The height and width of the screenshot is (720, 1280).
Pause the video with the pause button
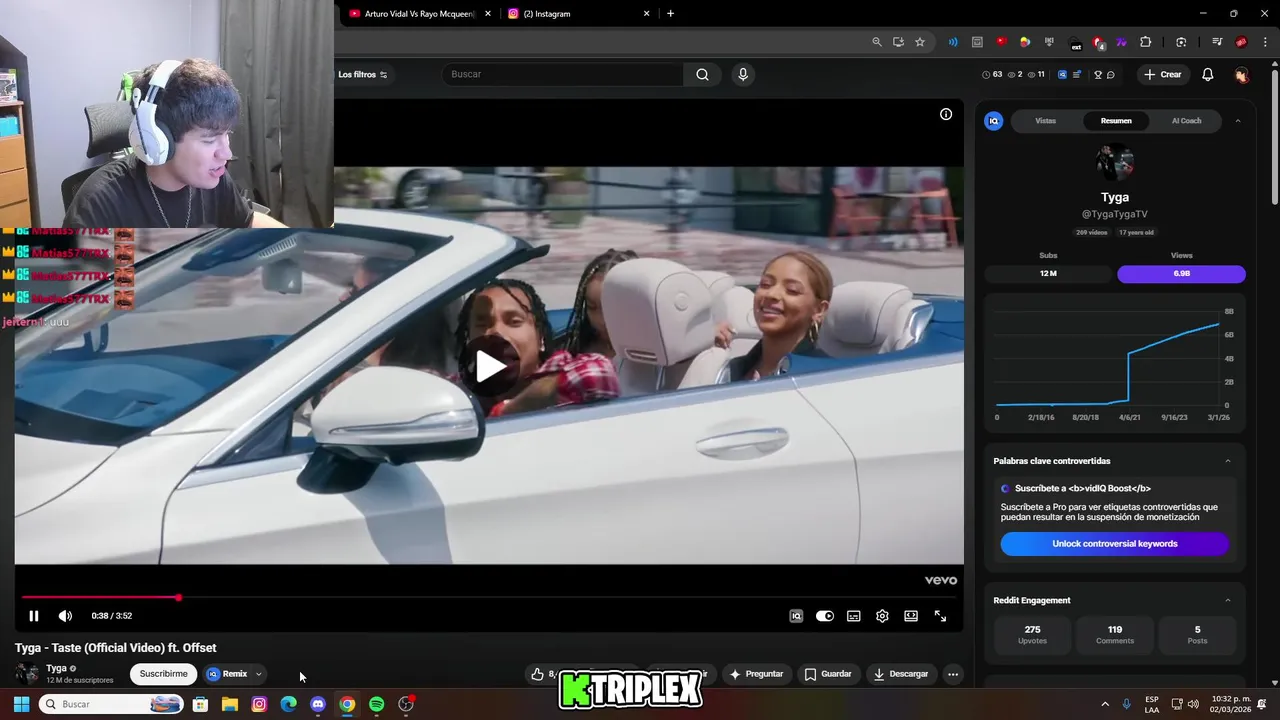click(x=34, y=616)
